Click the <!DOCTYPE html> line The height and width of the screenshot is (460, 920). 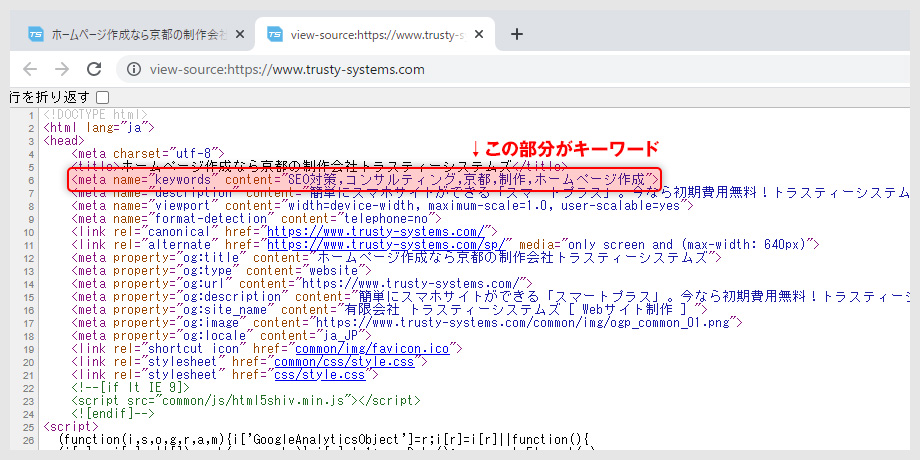pos(95,114)
